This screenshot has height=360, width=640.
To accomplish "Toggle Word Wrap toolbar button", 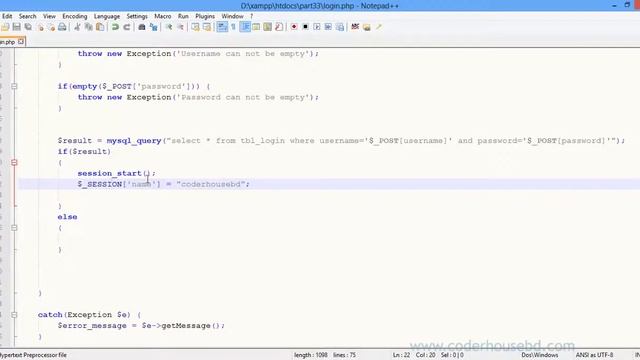I will point(222,27).
